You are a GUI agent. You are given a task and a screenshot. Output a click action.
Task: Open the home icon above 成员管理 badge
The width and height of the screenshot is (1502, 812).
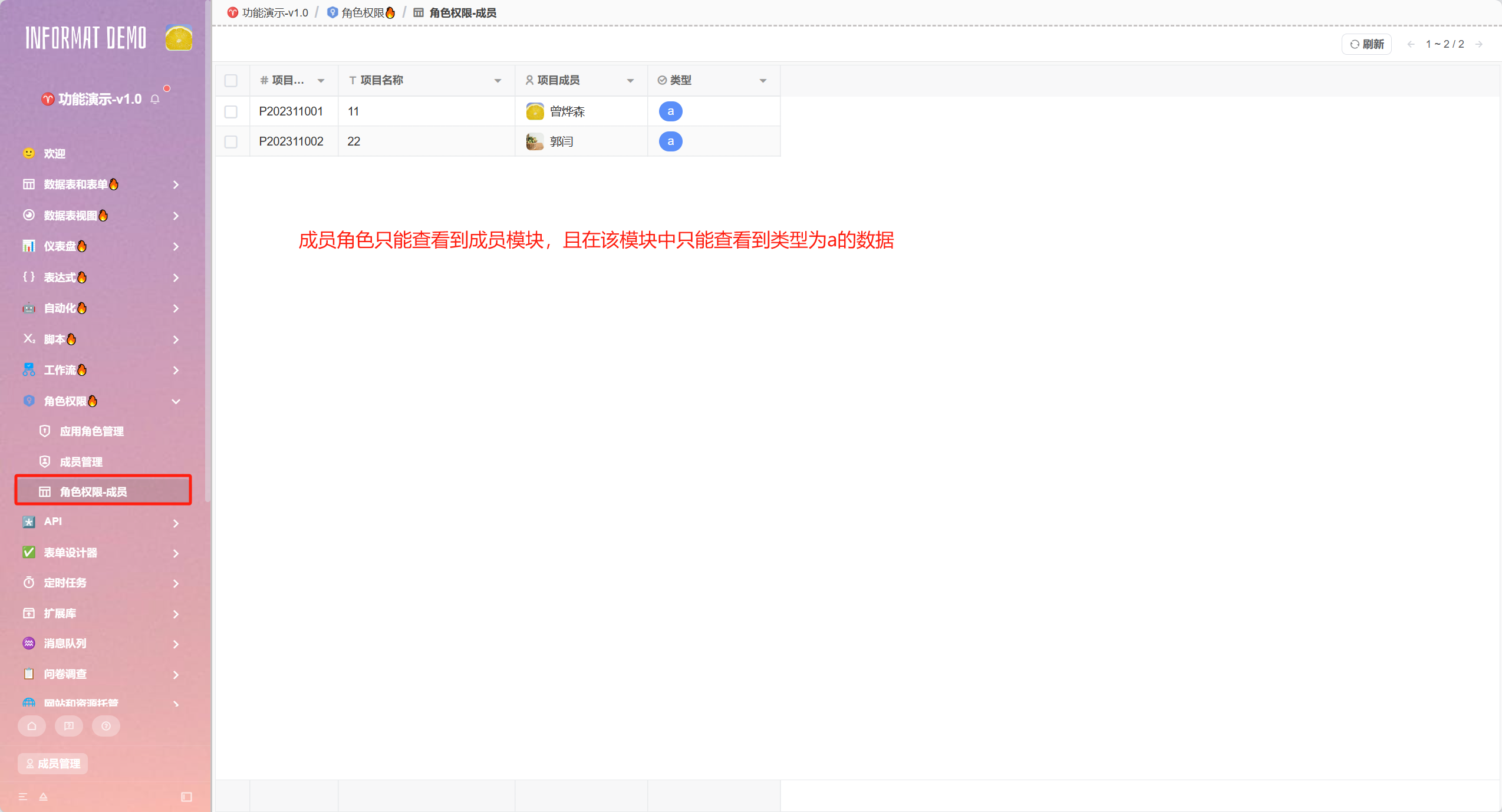pyautogui.click(x=31, y=726)
